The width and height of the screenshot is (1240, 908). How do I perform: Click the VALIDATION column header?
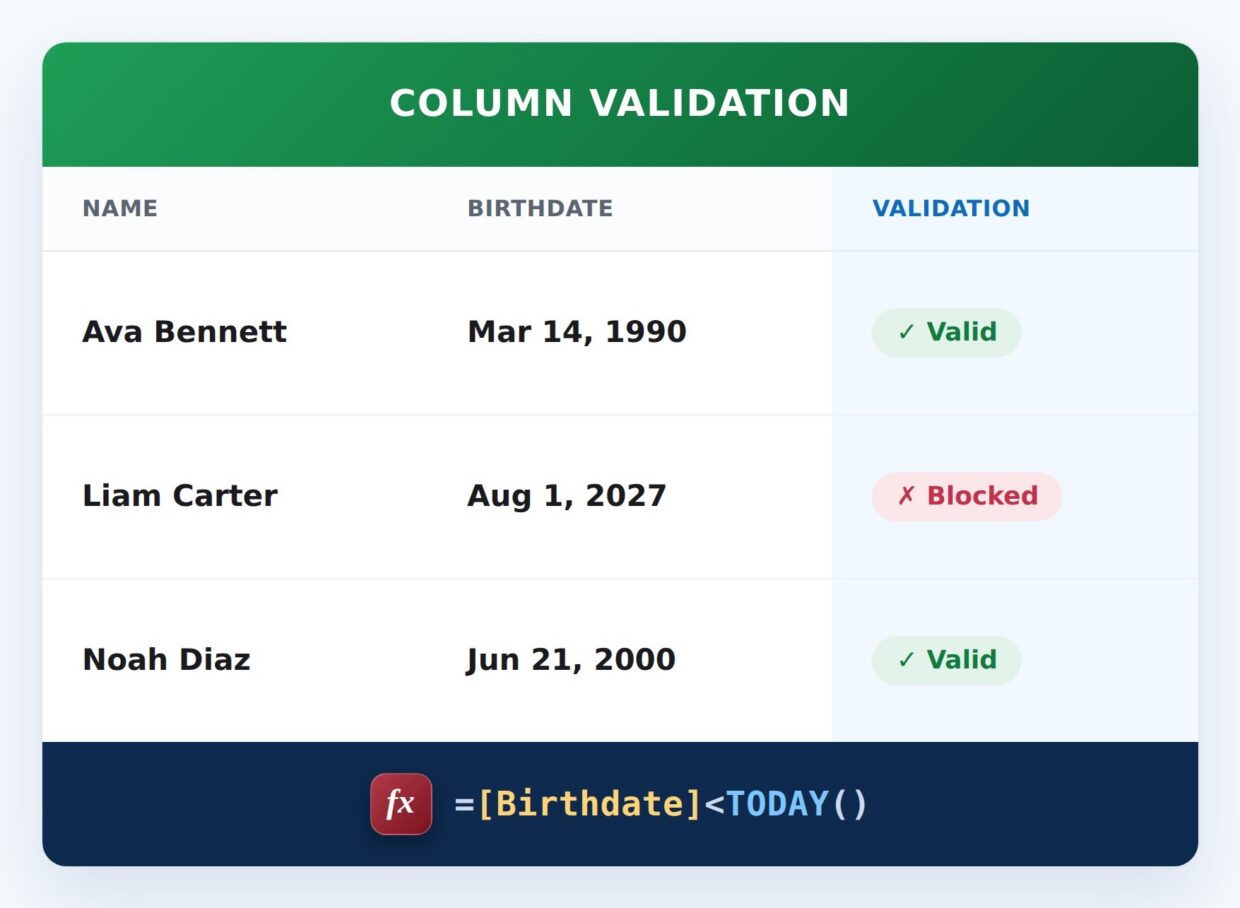click(x=951, y=208)
